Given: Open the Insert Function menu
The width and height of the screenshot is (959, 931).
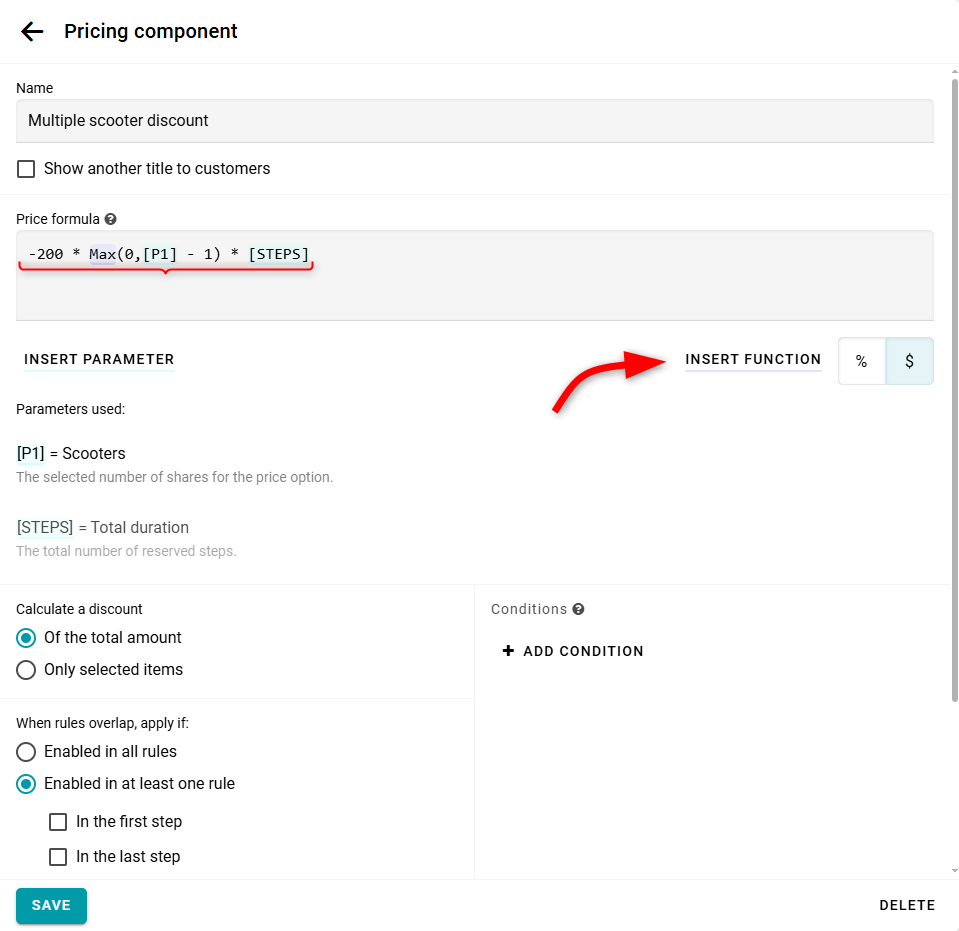Looking at the screenshot, I should point(753,360).
